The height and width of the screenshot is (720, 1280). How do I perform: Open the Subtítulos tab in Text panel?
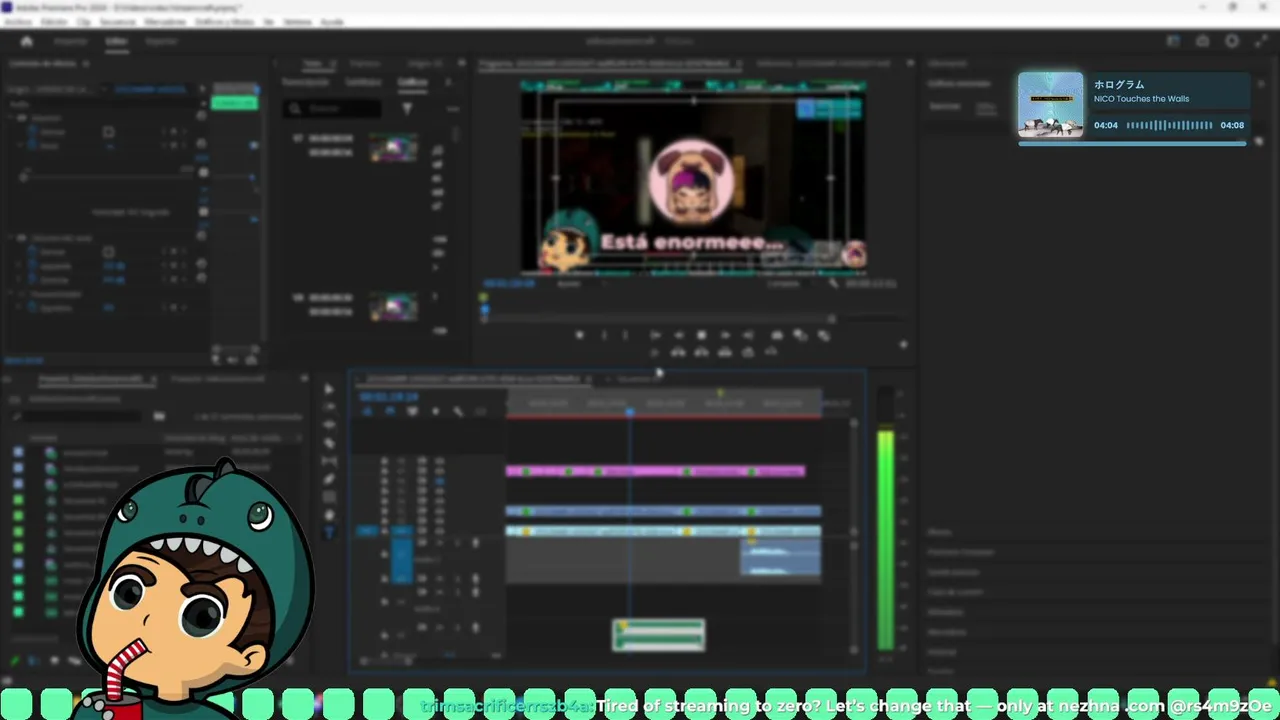point(363,82)
